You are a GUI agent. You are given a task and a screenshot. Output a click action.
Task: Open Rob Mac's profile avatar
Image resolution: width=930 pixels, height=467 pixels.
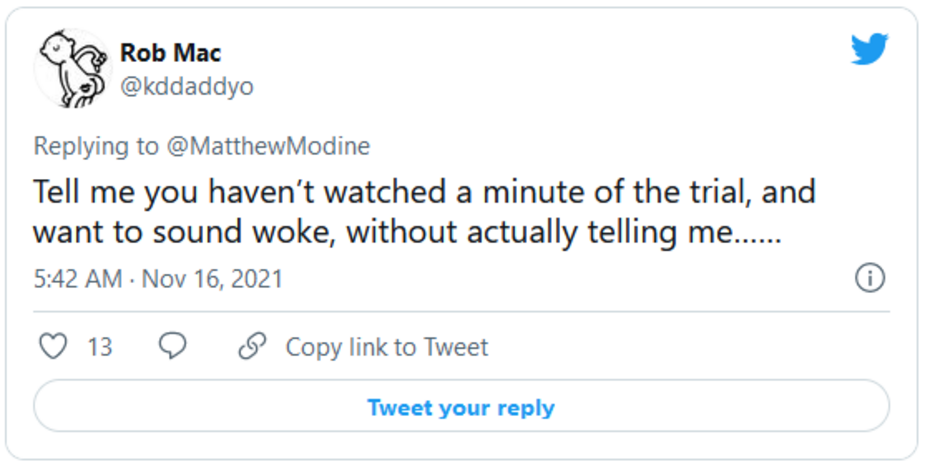pos(71,68)
